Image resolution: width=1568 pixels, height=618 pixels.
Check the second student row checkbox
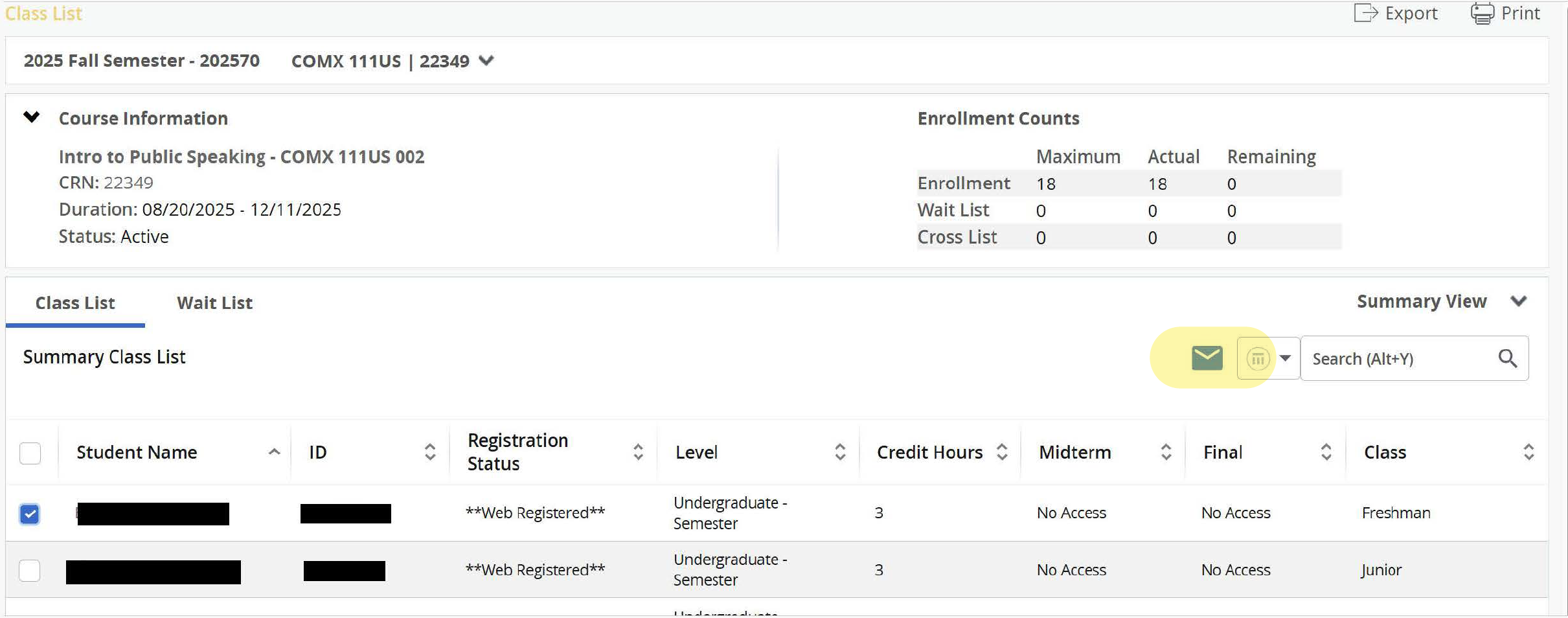click(30, 571)
